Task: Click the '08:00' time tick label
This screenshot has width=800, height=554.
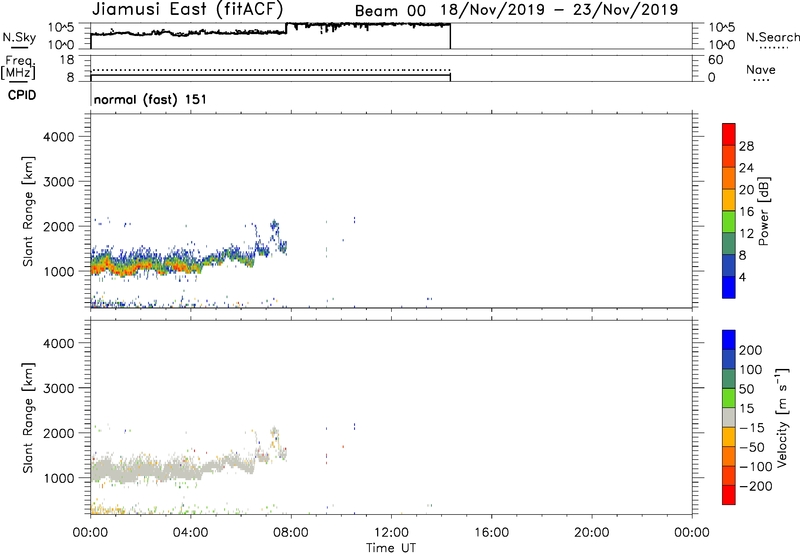Action: (291, 533)
